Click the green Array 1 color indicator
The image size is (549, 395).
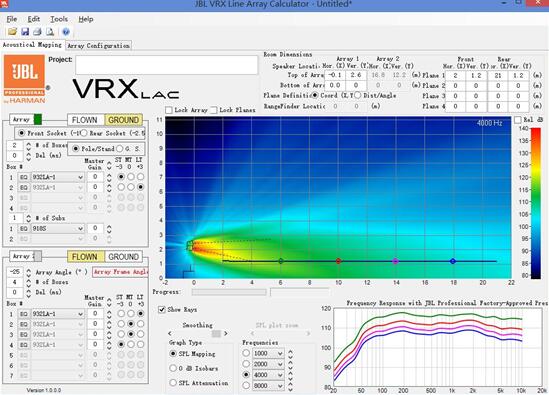click(37, 119)
